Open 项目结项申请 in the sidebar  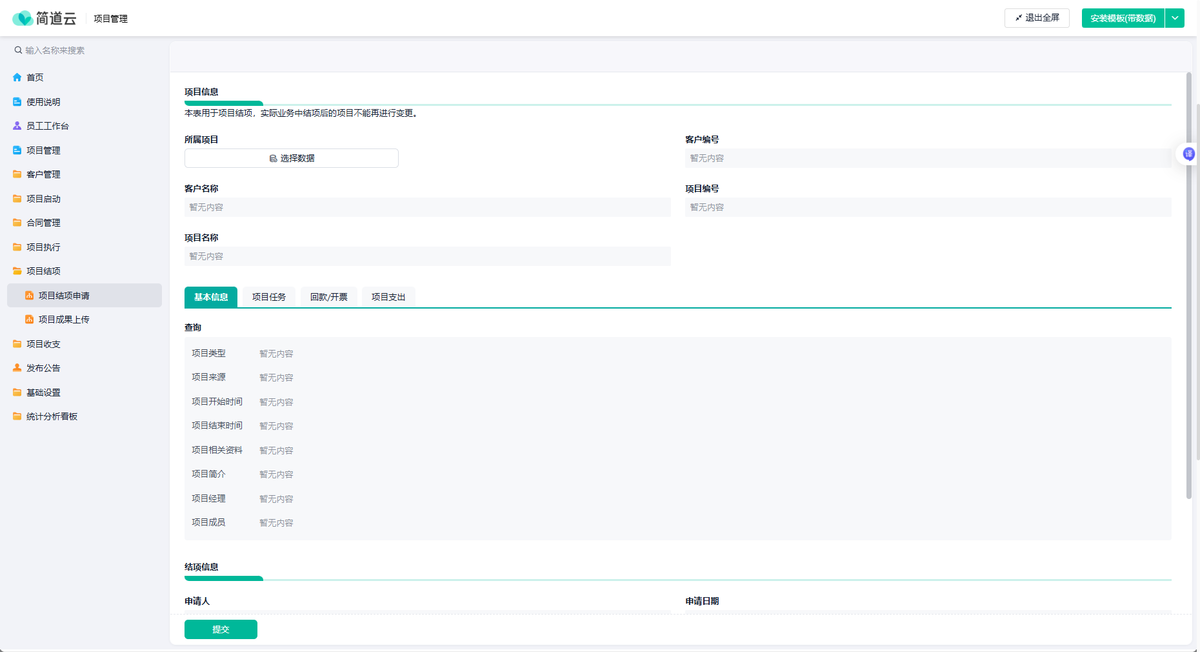click(84, 295)
